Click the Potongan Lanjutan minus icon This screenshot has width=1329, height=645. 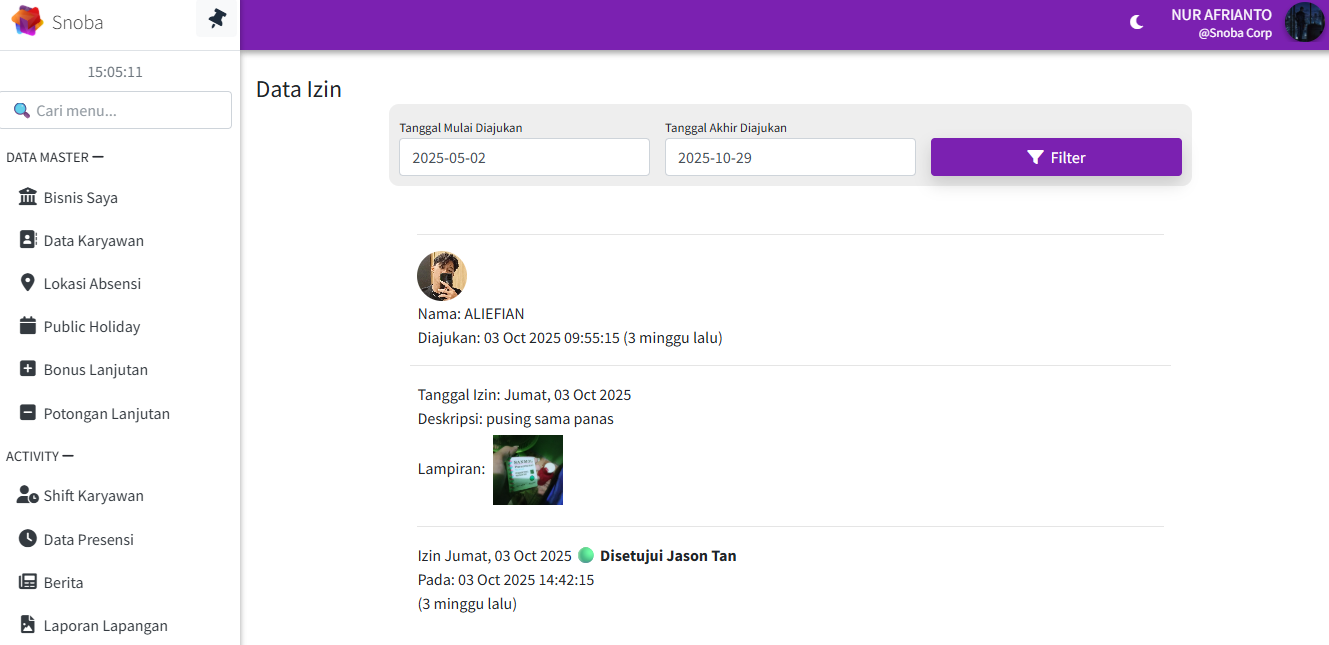(28, 413)
